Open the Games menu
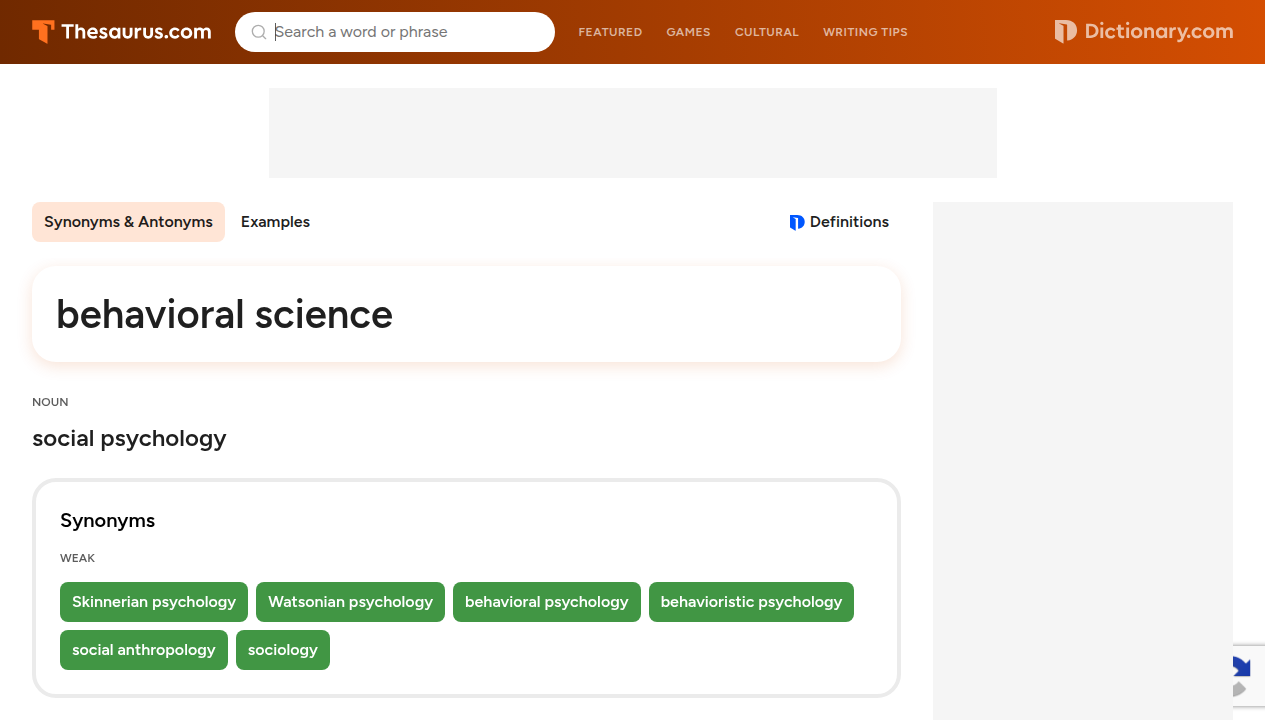1280x720 pixels. (x=688, y=32)
